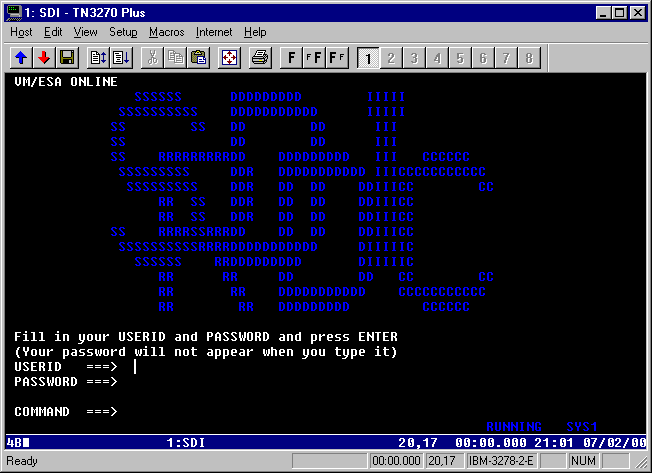Switch to session 7 button

click(x=506, y=57)
